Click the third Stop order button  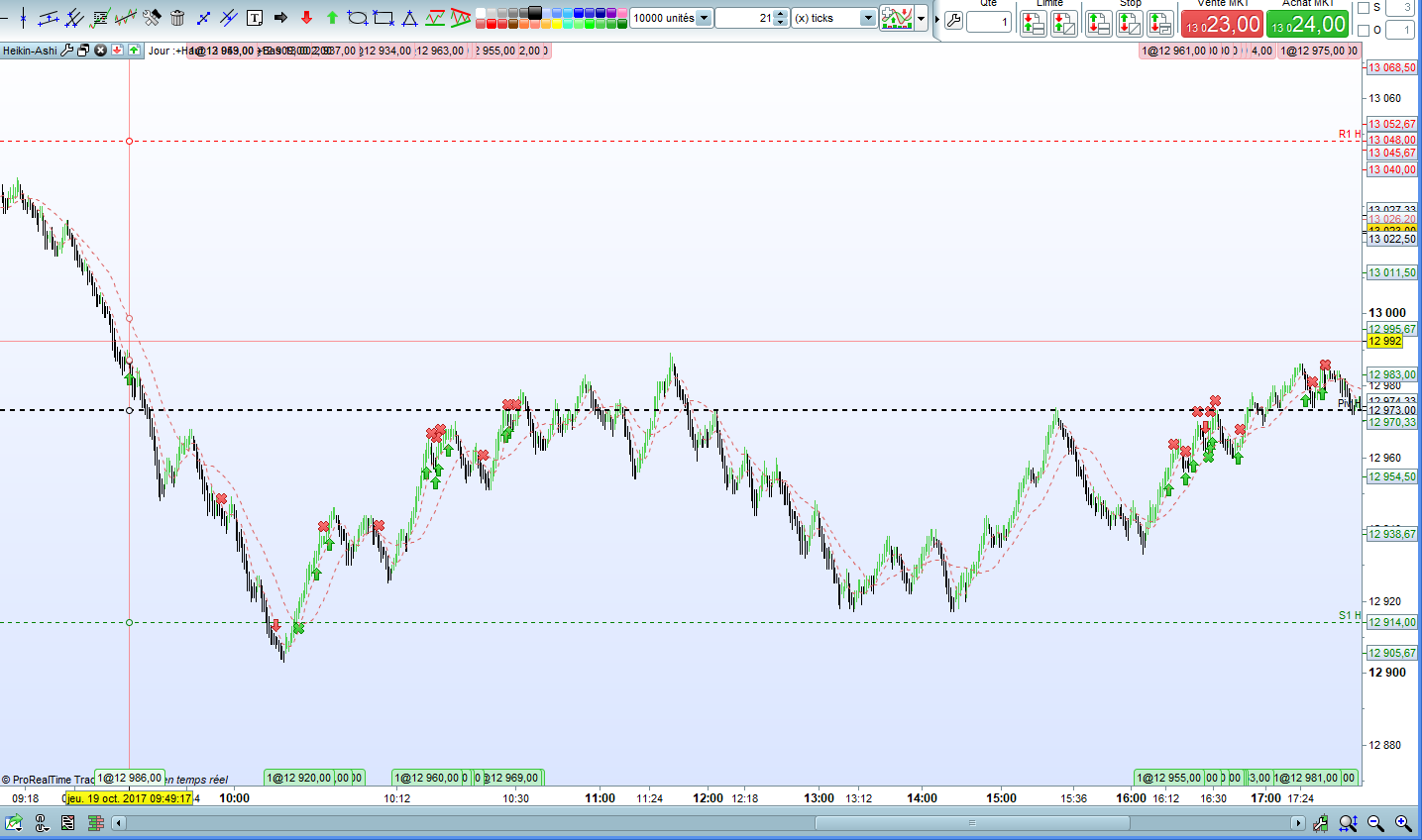tap(1160, 24)
